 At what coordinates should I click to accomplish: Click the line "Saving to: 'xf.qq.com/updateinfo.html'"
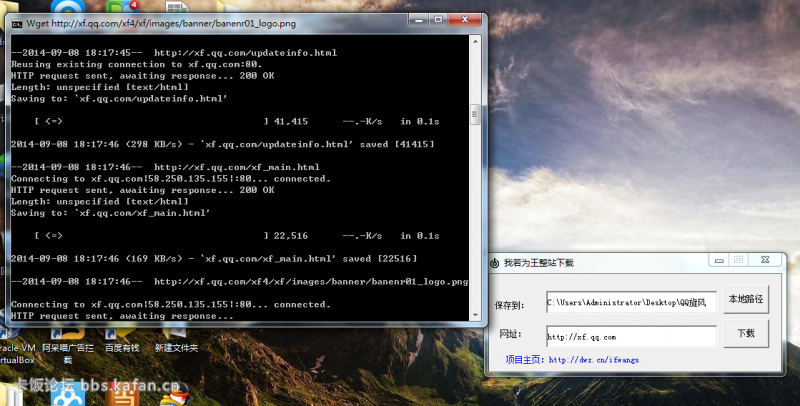tap(119, 98)
